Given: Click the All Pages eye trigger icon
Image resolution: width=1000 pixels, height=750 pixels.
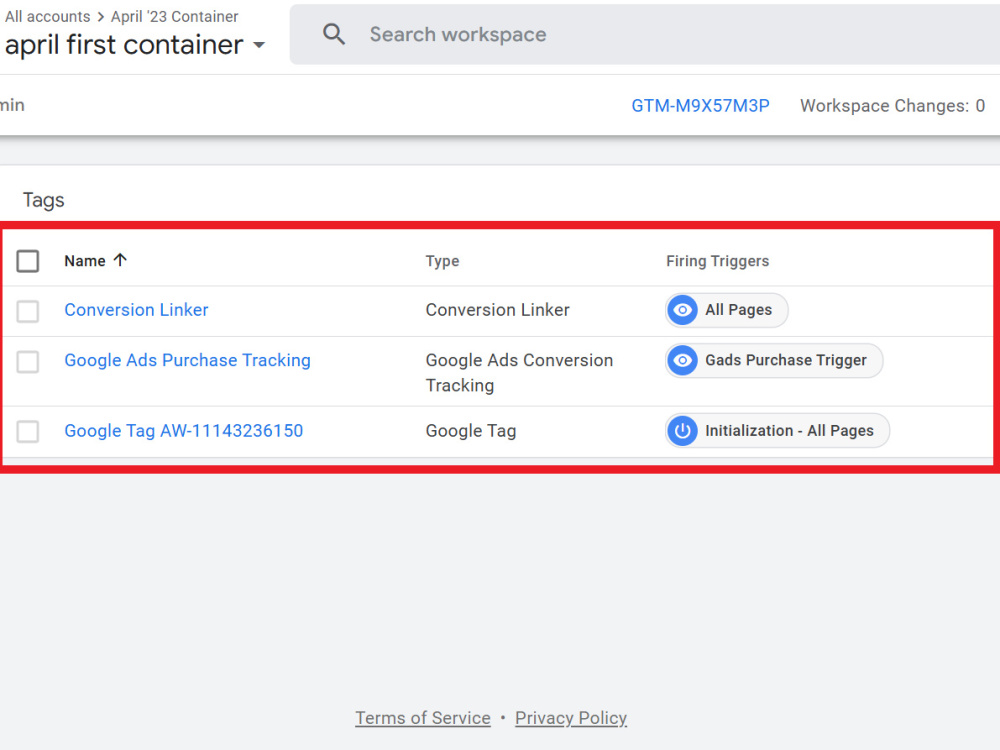Looking at the screenshot, I should (x=682, y=310).
